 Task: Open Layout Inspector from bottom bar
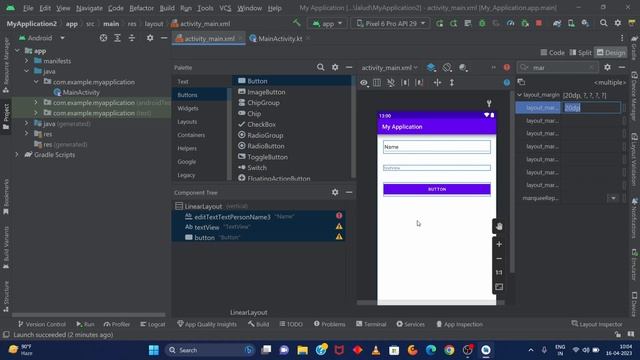click(x=597, y=324)
